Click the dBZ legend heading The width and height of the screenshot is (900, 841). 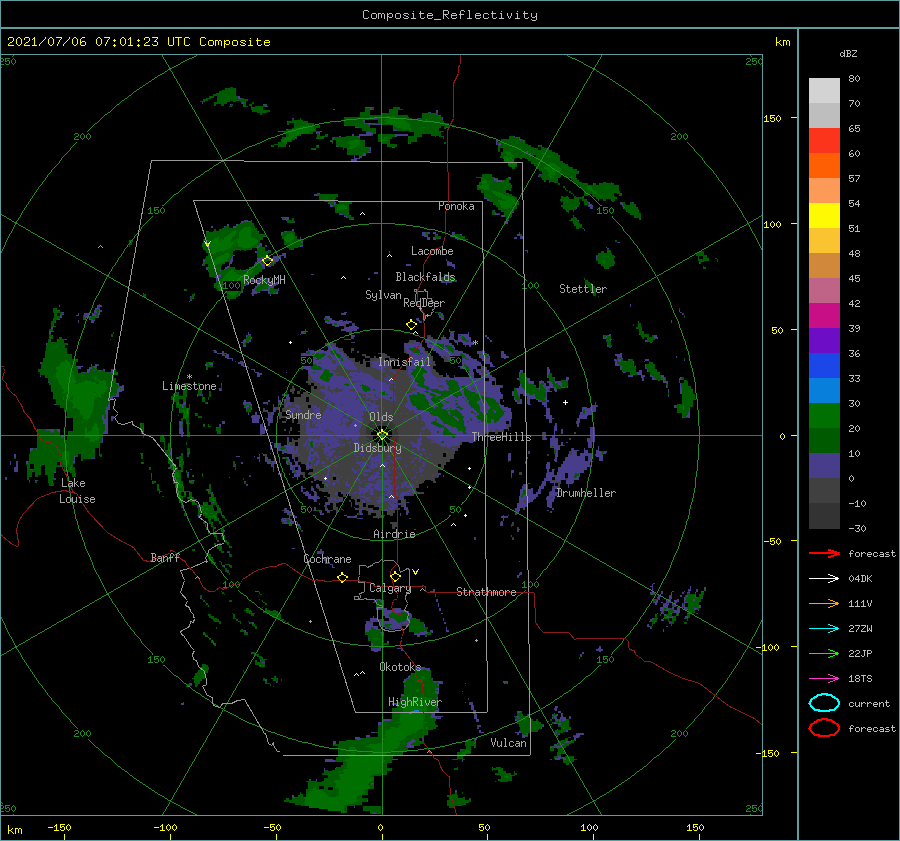click(x=848, y=53)
